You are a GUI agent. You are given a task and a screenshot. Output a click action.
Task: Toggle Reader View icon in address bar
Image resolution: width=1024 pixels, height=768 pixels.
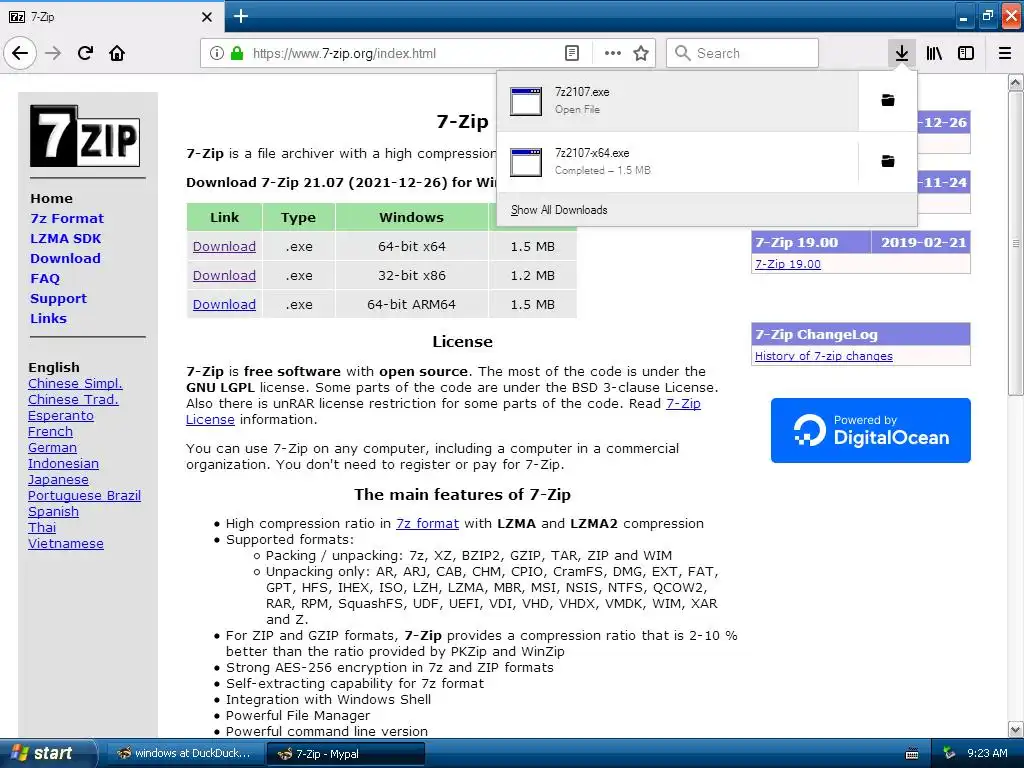point(571,53)
